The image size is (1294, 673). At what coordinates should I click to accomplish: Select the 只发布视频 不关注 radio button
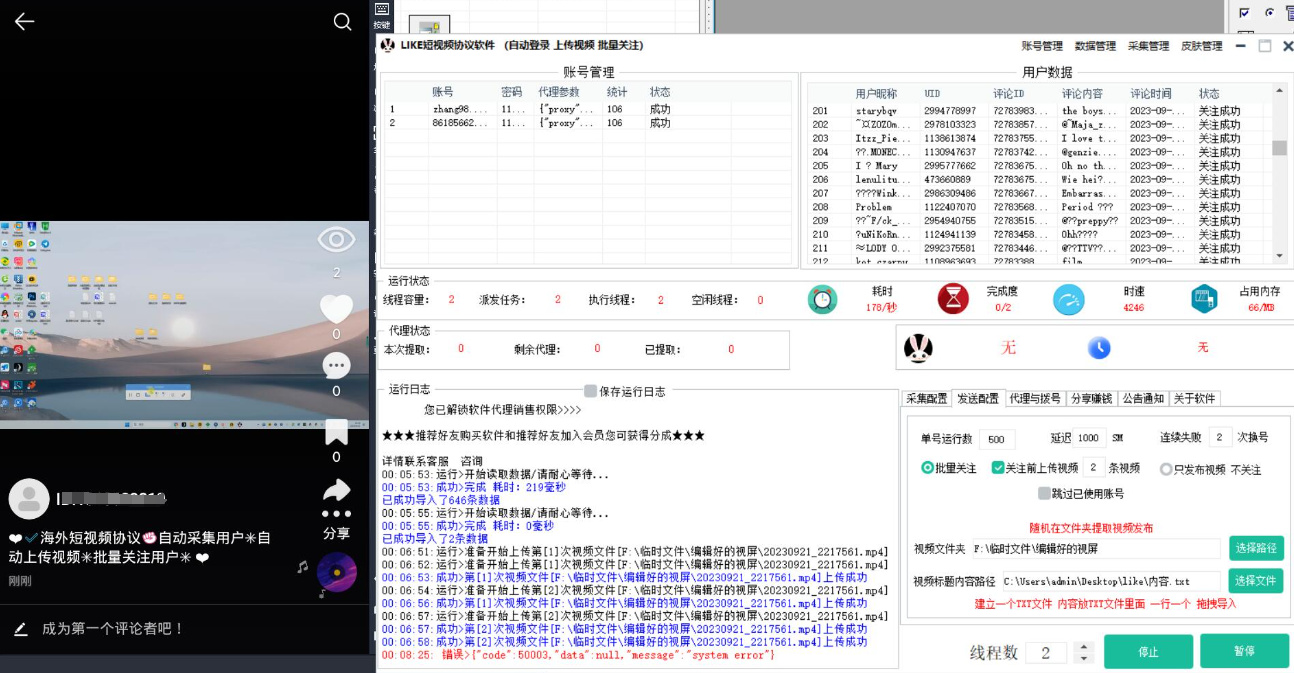pyautogui.click(x=1166, y=469)
